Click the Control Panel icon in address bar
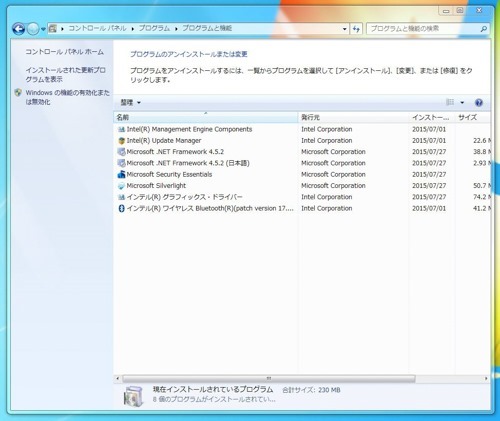The image size is (500, 421). coord(53,29)
